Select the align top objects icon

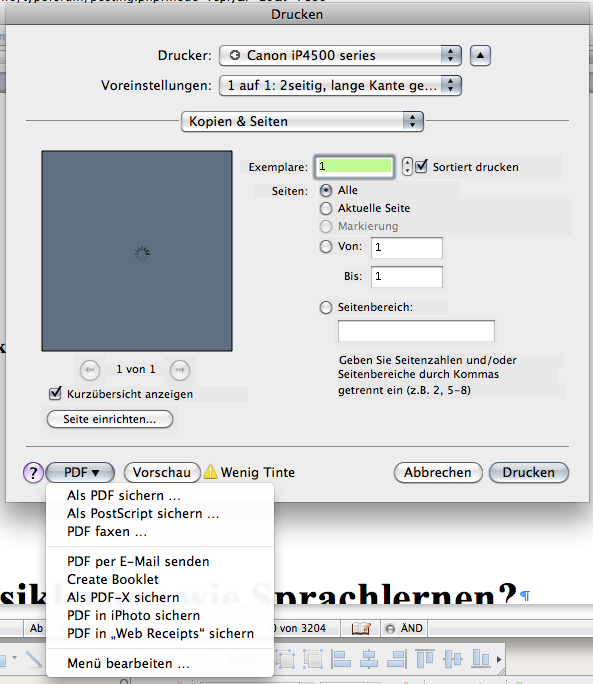[x=425, y=659]
